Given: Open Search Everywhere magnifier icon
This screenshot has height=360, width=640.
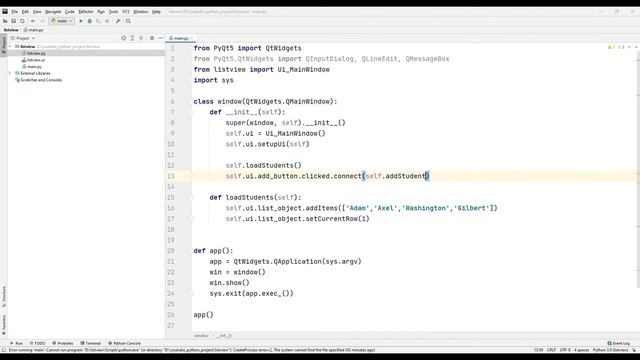Looking at the screenshot, I should (128, 21).
